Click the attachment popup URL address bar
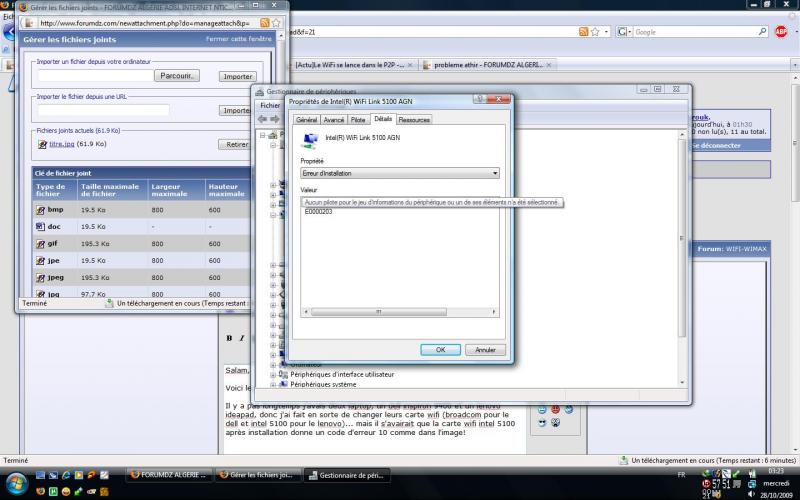 pyautogui.click(x=144, y=23)
